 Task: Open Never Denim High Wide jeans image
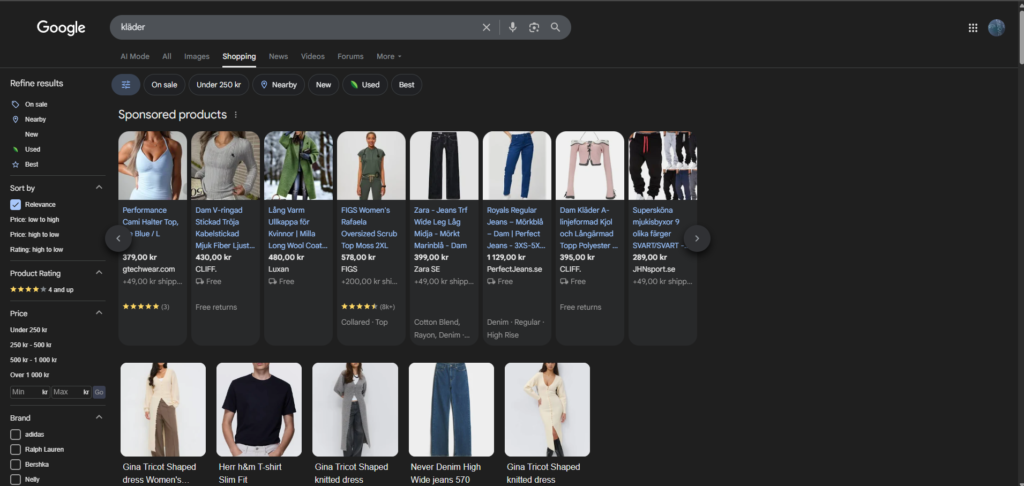click(x=451, y=410)
